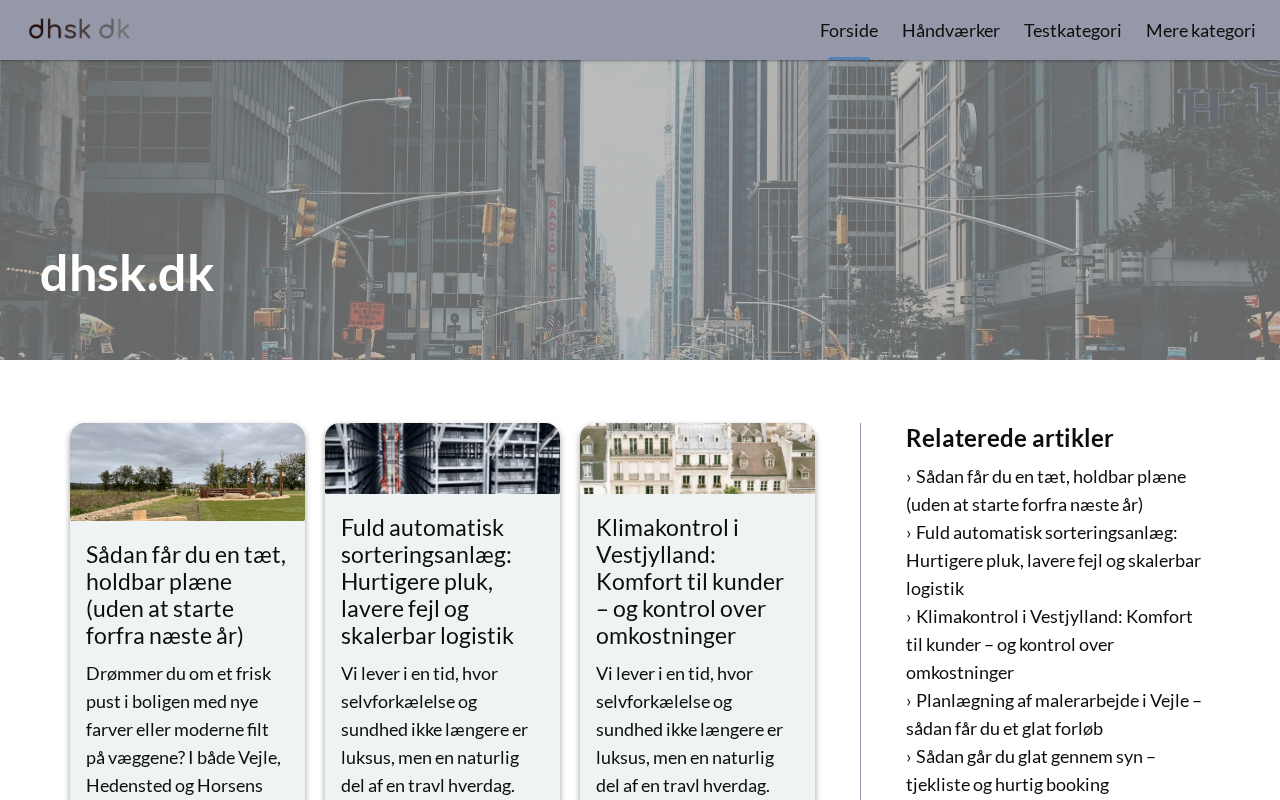Viewport: 1280px width, 800px height.
Task: Click sidebar link 'Planlægning af malerarbejde i Vejle'
Action: tap(1054, 714)
